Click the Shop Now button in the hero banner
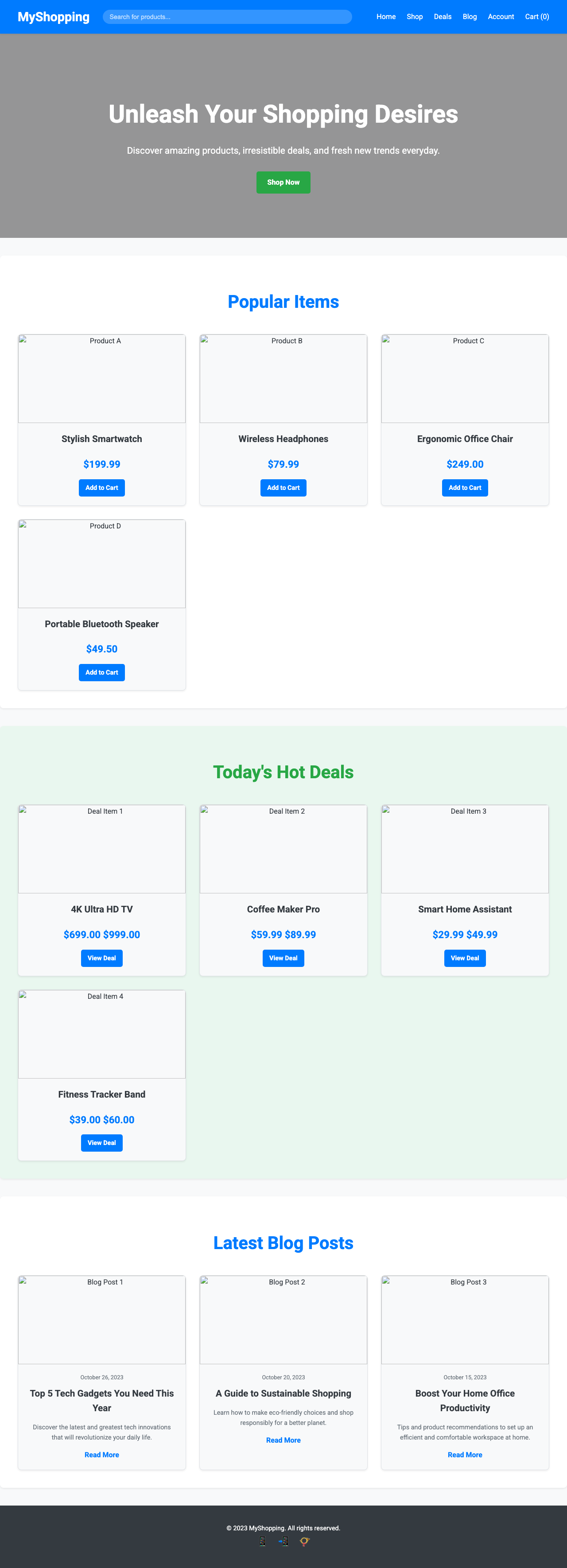 283,182
